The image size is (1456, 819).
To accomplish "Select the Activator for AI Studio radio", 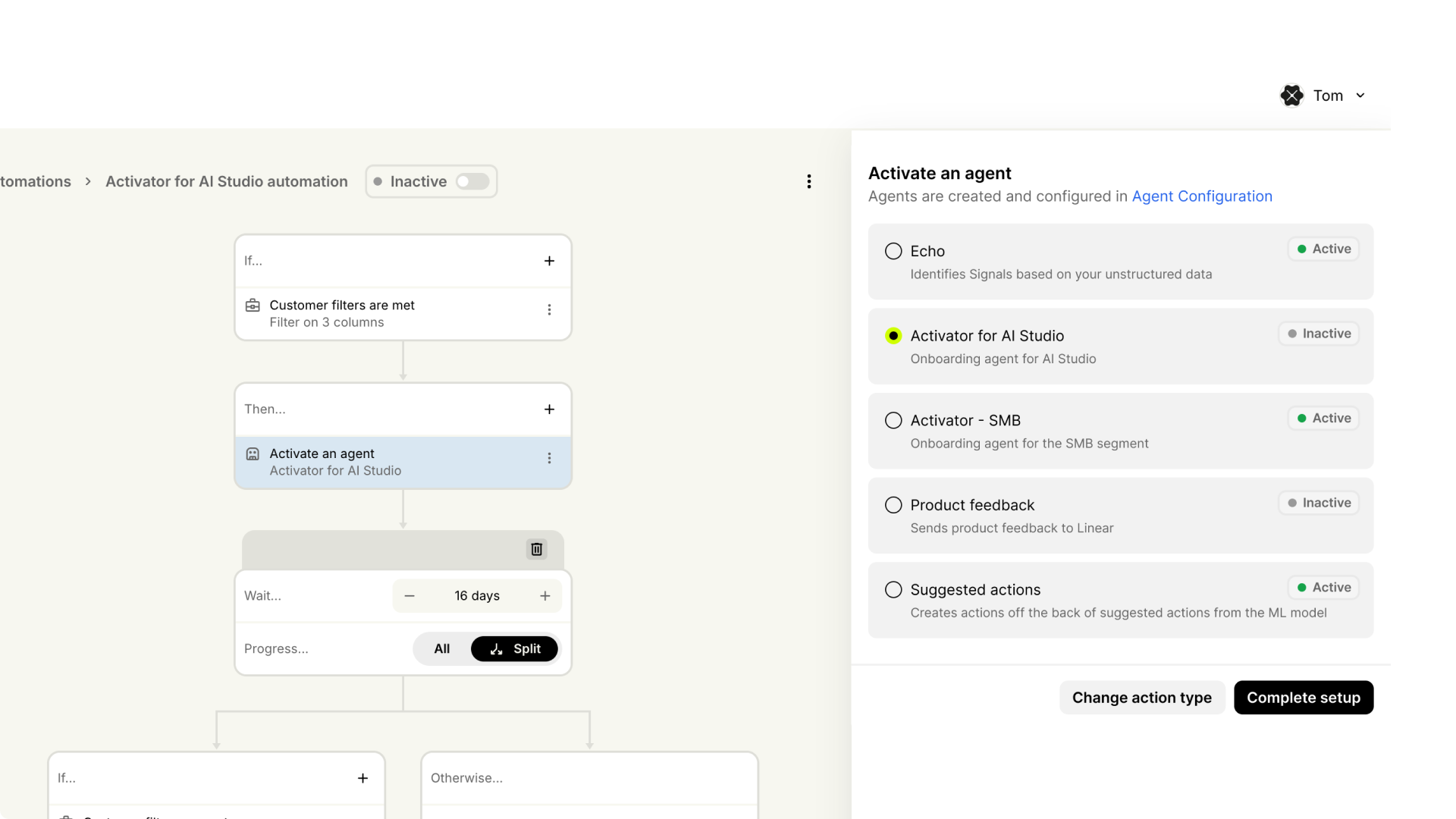I will pos(893,336).
